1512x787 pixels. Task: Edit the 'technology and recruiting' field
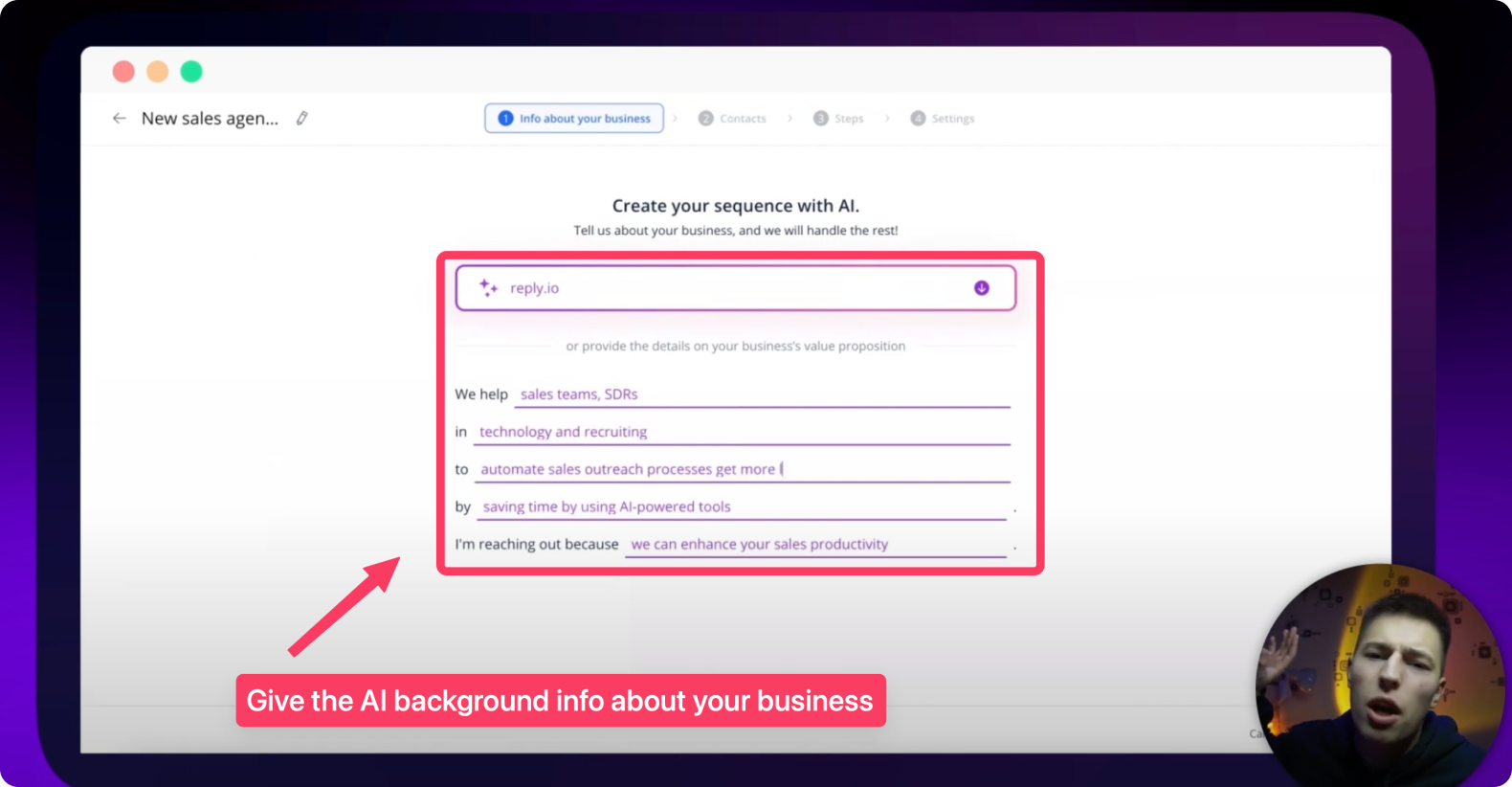pyautogui.click(x=743, y=432)
